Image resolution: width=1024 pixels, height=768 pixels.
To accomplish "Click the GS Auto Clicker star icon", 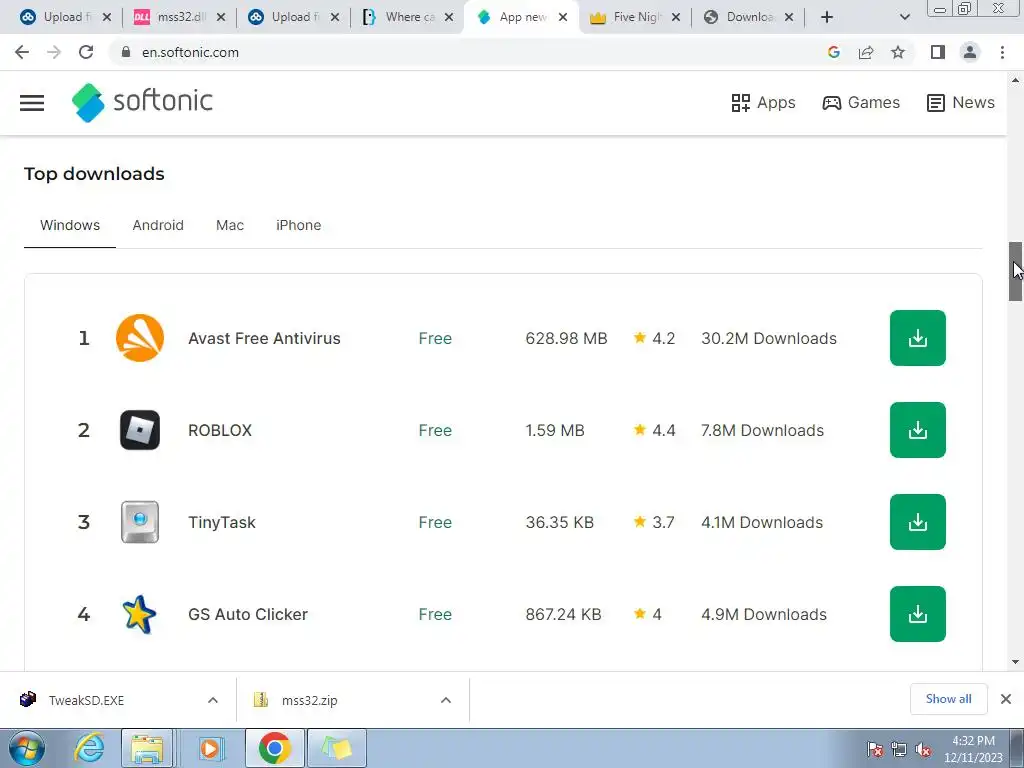I will point(139,615).
